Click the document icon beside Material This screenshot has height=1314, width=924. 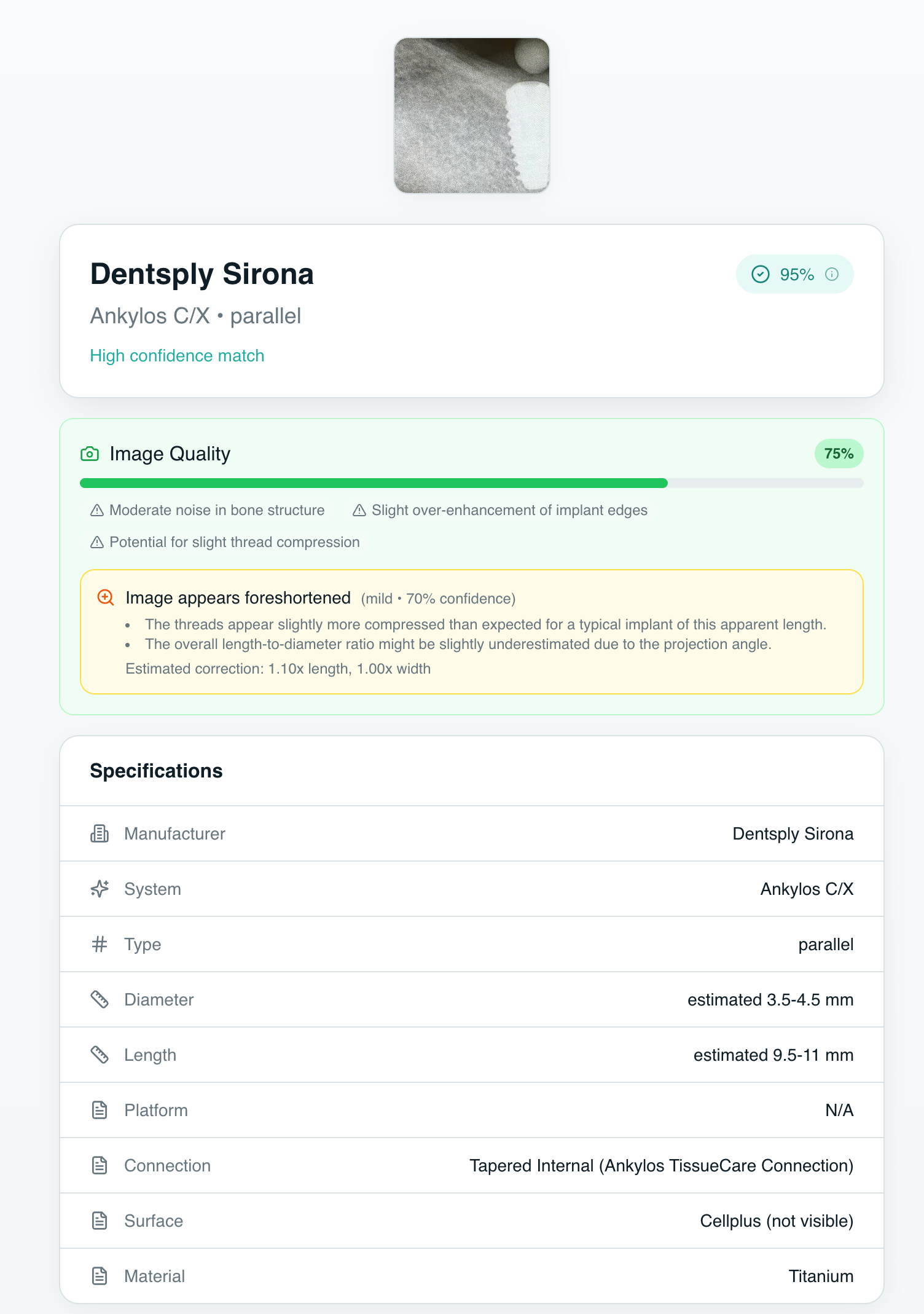(x=100, y=1276)
